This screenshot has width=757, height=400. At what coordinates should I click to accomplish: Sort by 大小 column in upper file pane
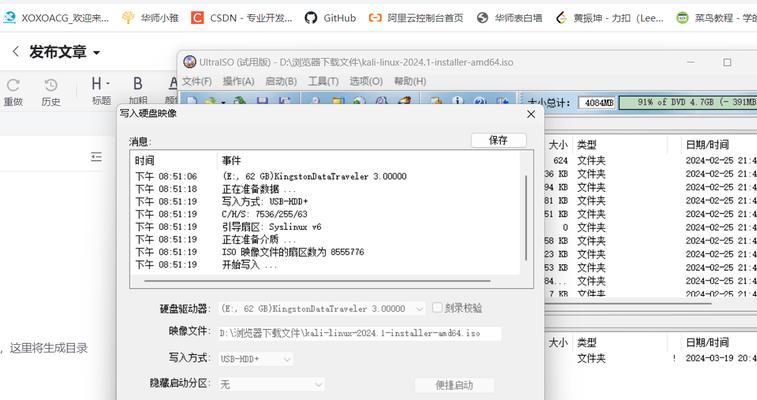558,144
